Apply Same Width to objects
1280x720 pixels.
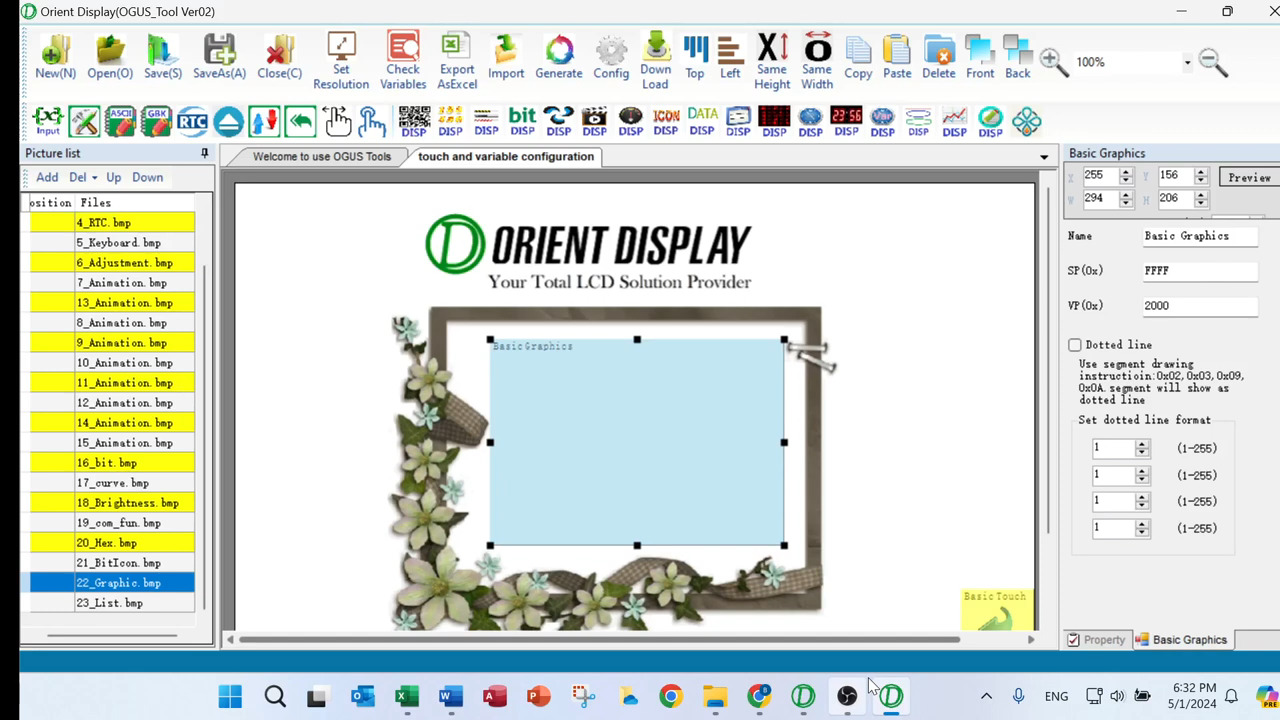(x=817, y=61)
